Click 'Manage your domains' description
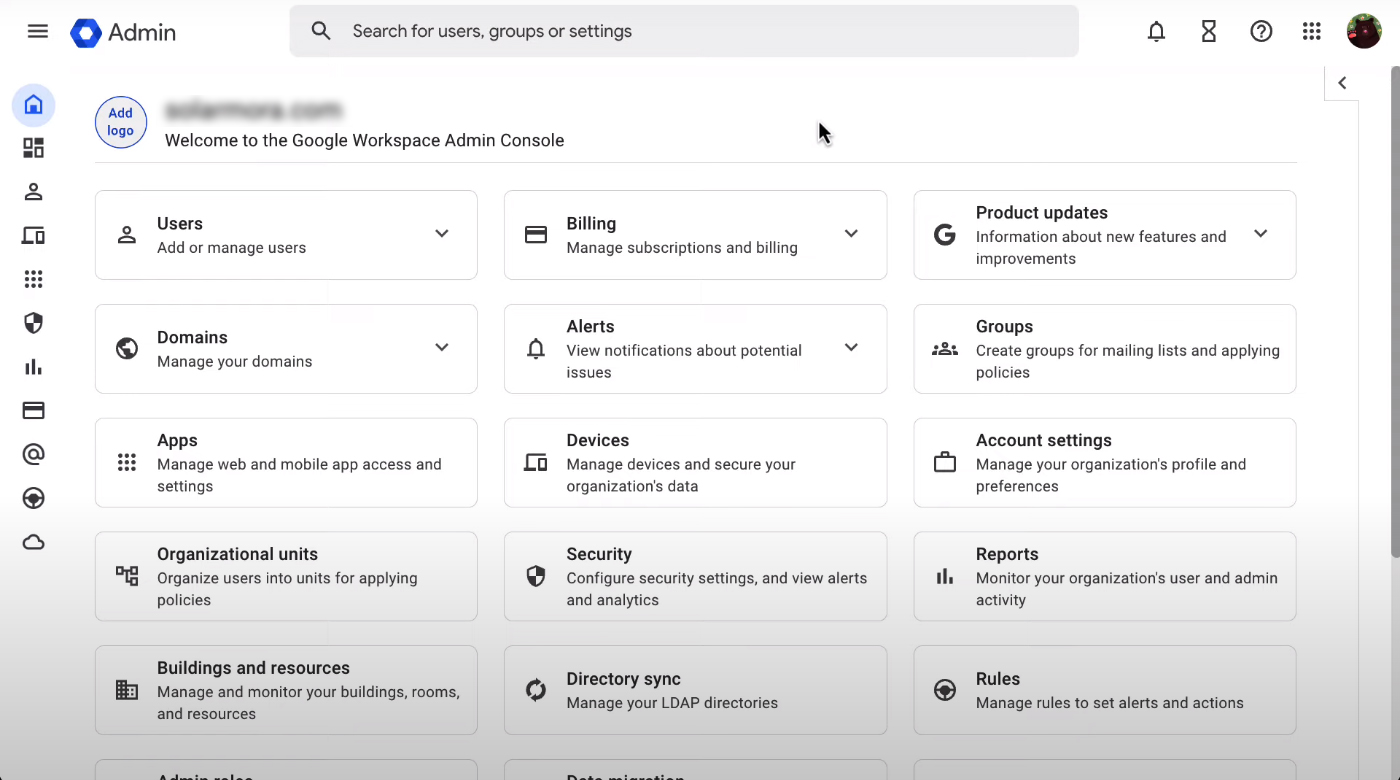1400x780 pixels. point(234,362)
